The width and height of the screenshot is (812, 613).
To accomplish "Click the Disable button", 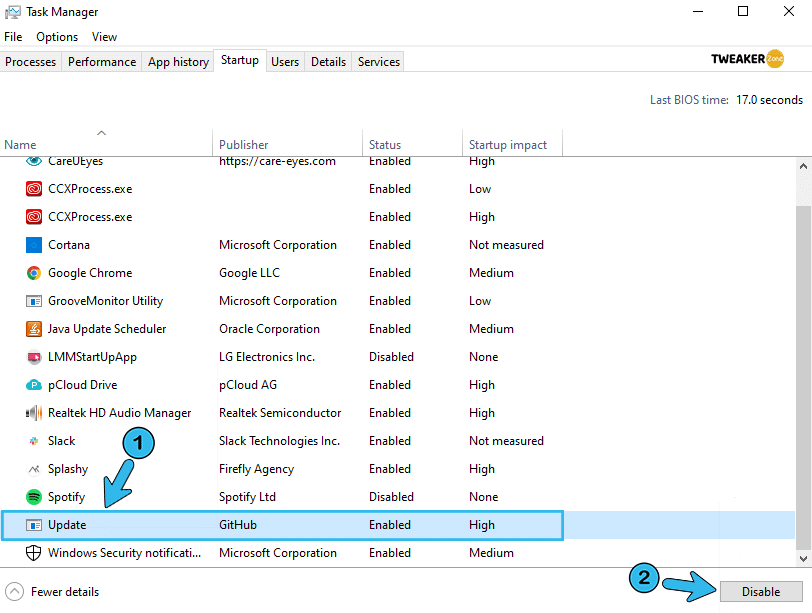I will [x=761, y=591].
